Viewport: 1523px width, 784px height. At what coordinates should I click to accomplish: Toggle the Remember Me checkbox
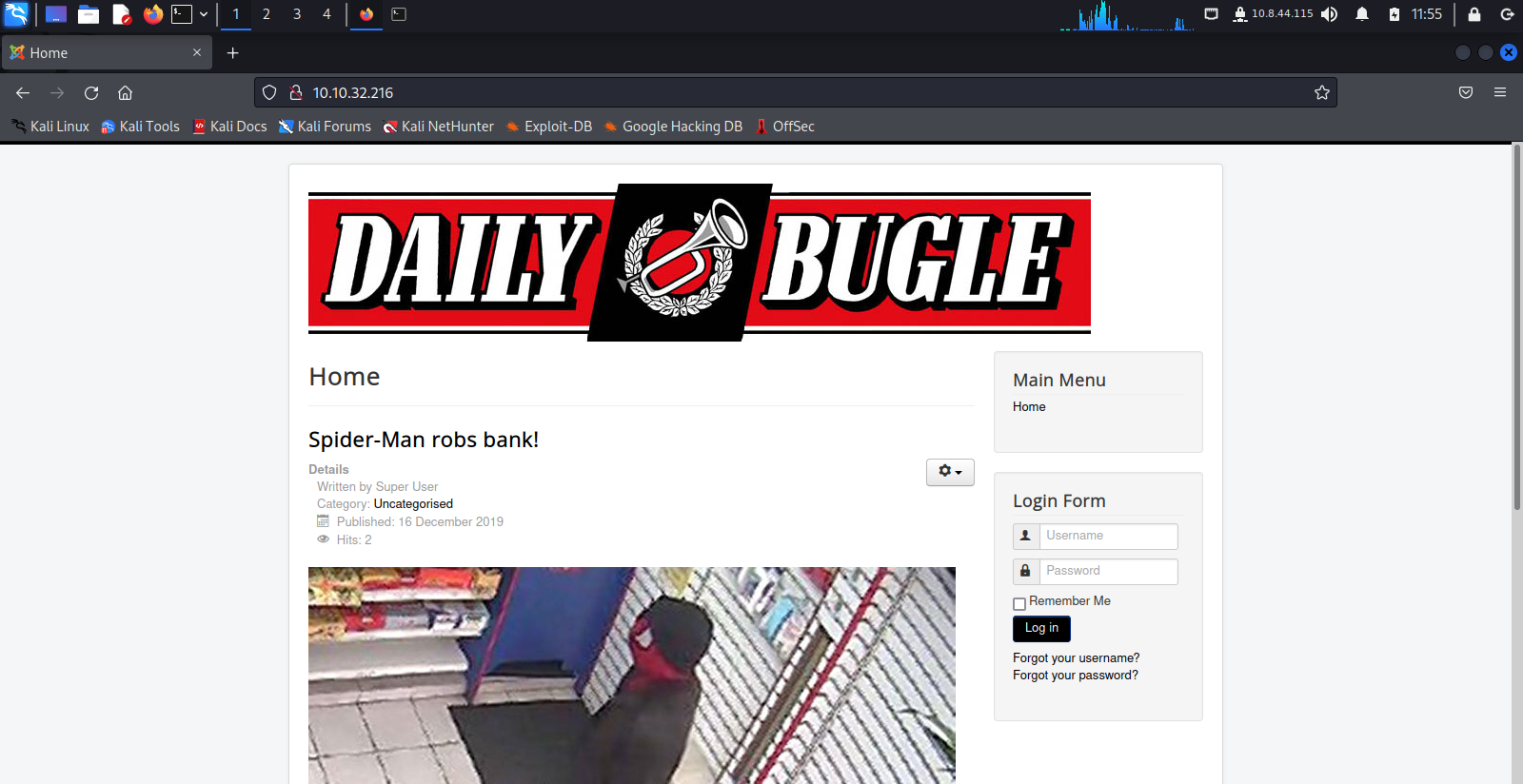pyautogui.click(x=1019, y=603)
